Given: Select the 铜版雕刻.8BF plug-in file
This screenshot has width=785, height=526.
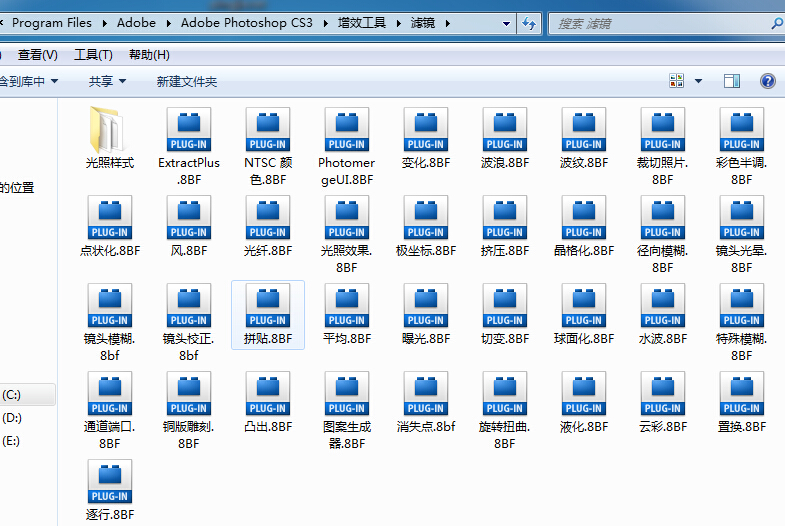Looking at the screenshot, I should click(x=189, y=409).
